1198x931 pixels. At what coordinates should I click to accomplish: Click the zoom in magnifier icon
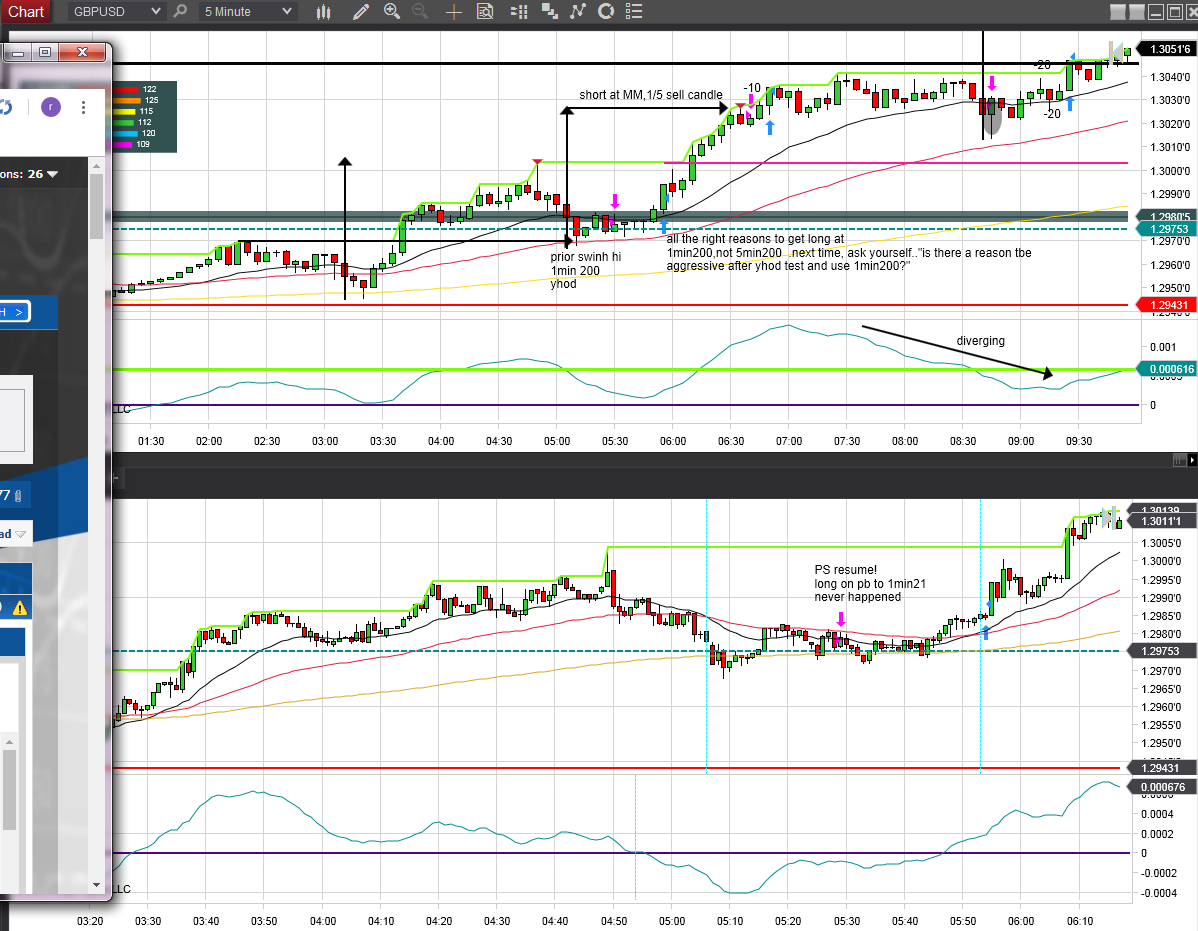pyautogui.click(x=392, y=11)
